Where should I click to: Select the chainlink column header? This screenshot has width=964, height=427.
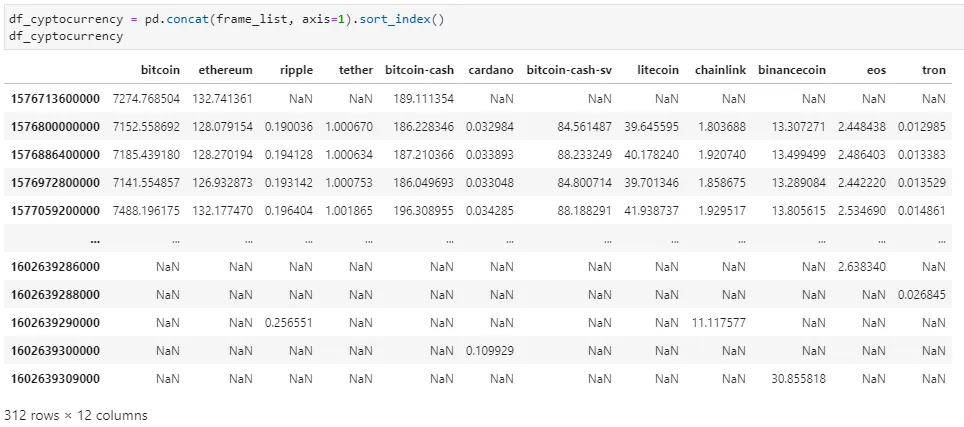click(x=721, y=69)
